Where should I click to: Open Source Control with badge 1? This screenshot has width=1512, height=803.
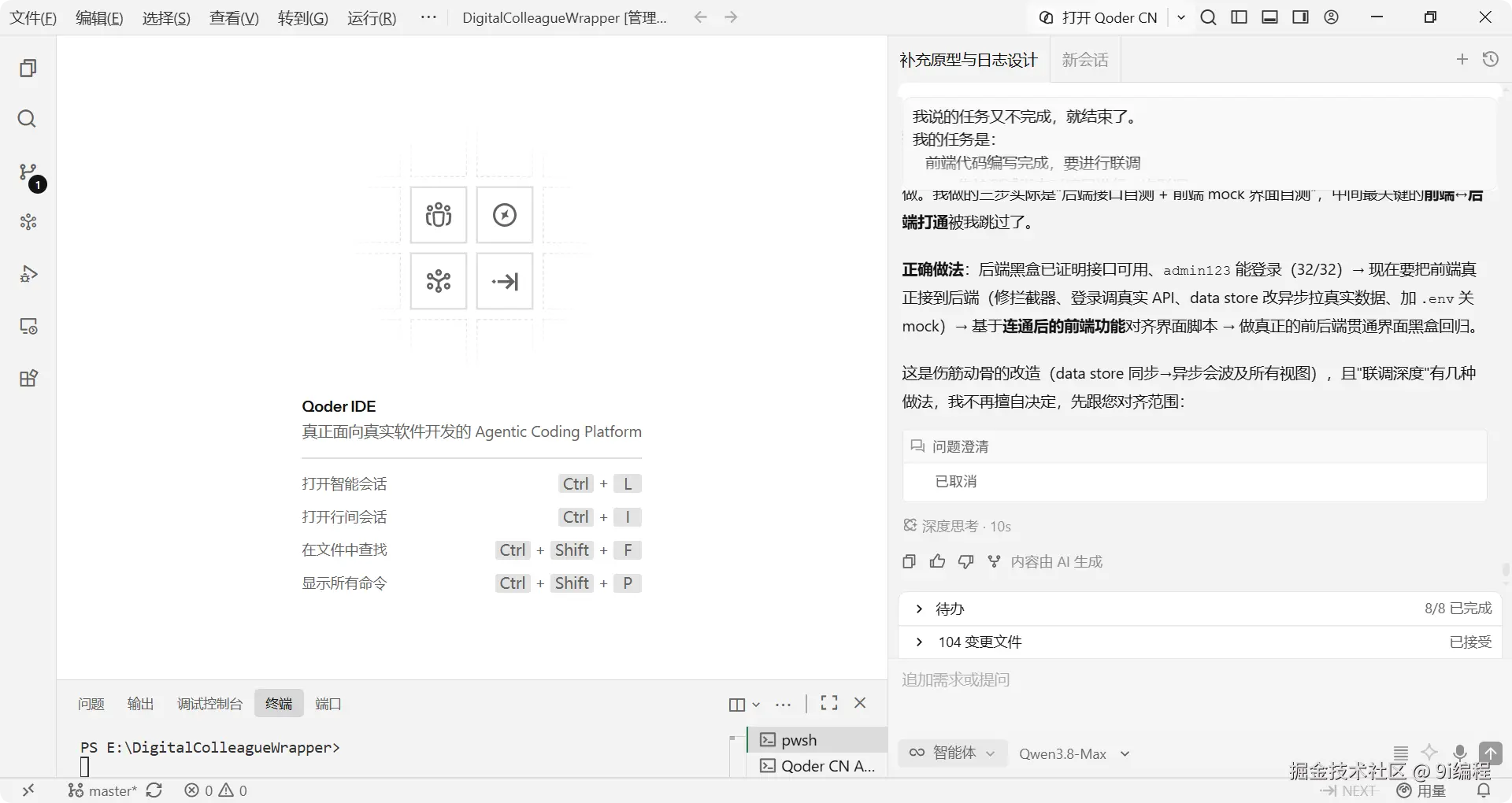click(x=30, y=176)
